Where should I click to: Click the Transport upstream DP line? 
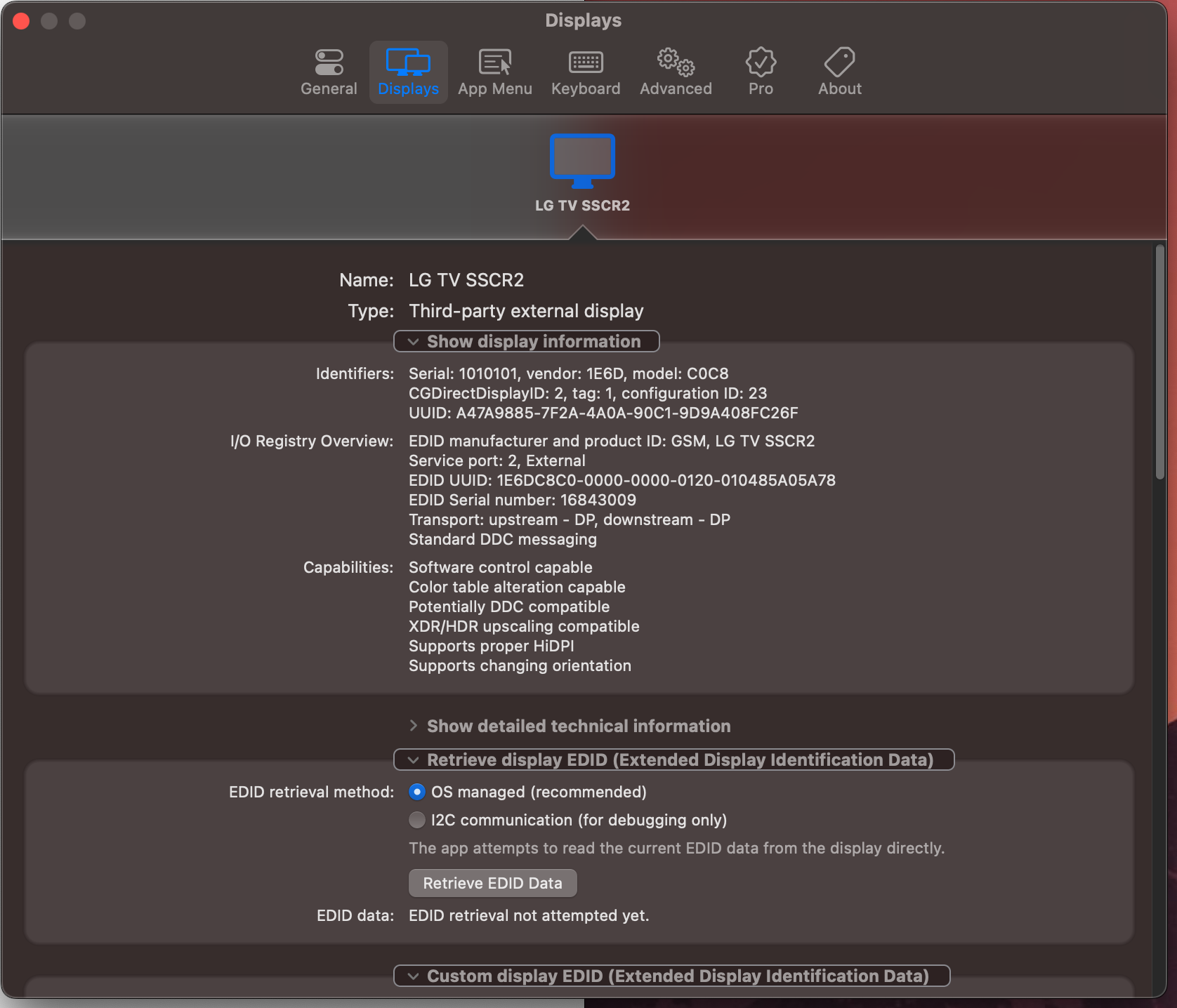[x=570, y=519]
